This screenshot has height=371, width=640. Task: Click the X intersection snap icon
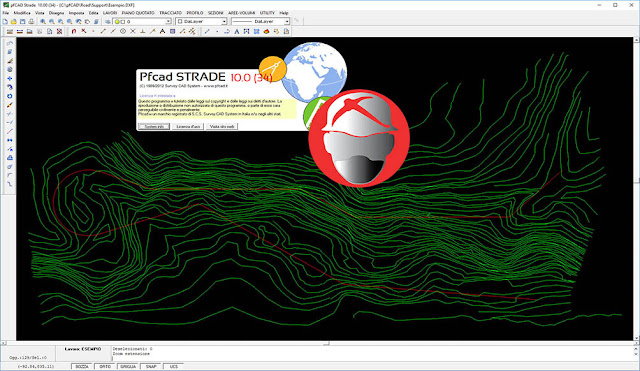133,31
